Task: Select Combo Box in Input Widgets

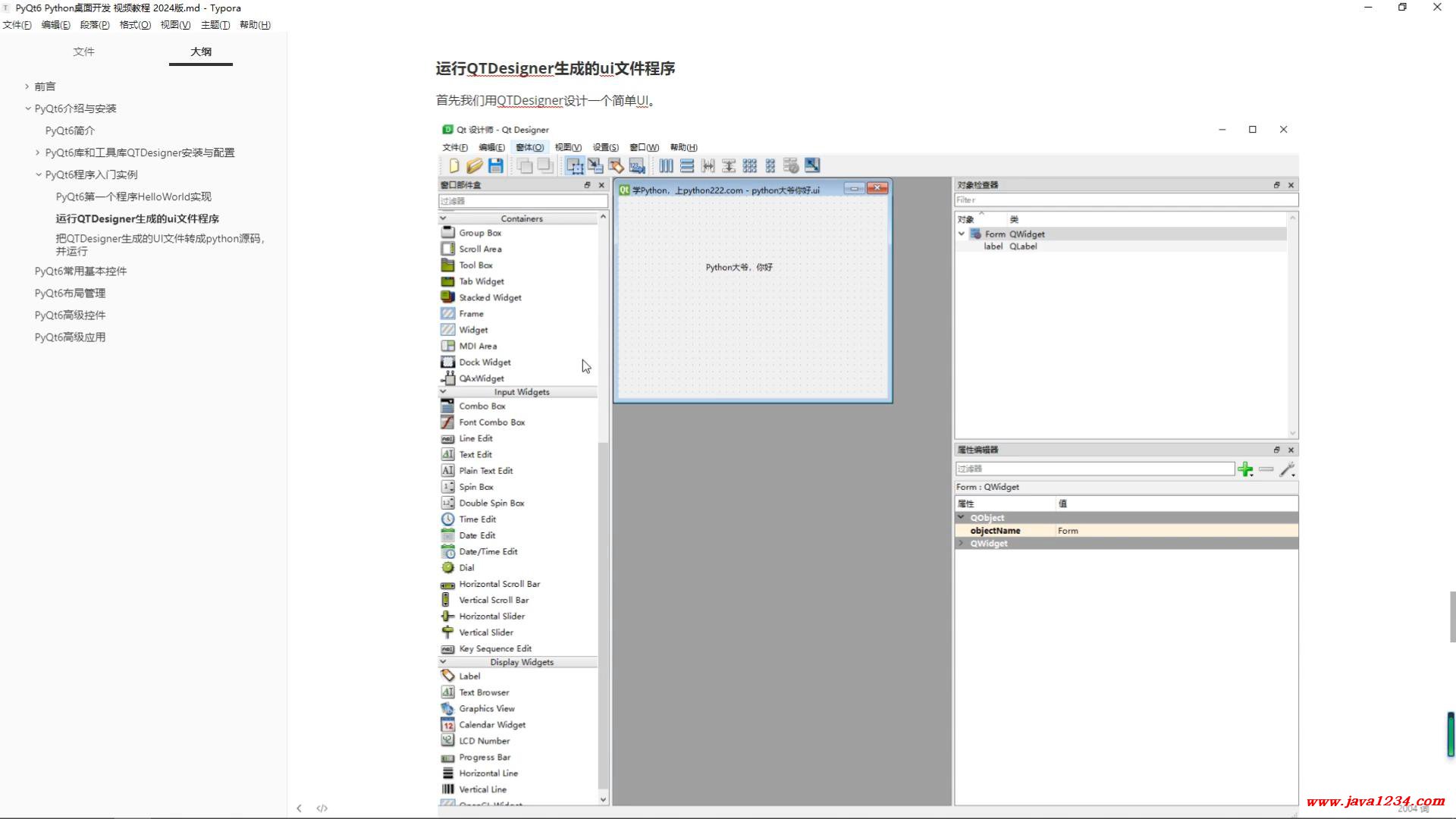Action: pyautogui.click(x=482, y=406)
